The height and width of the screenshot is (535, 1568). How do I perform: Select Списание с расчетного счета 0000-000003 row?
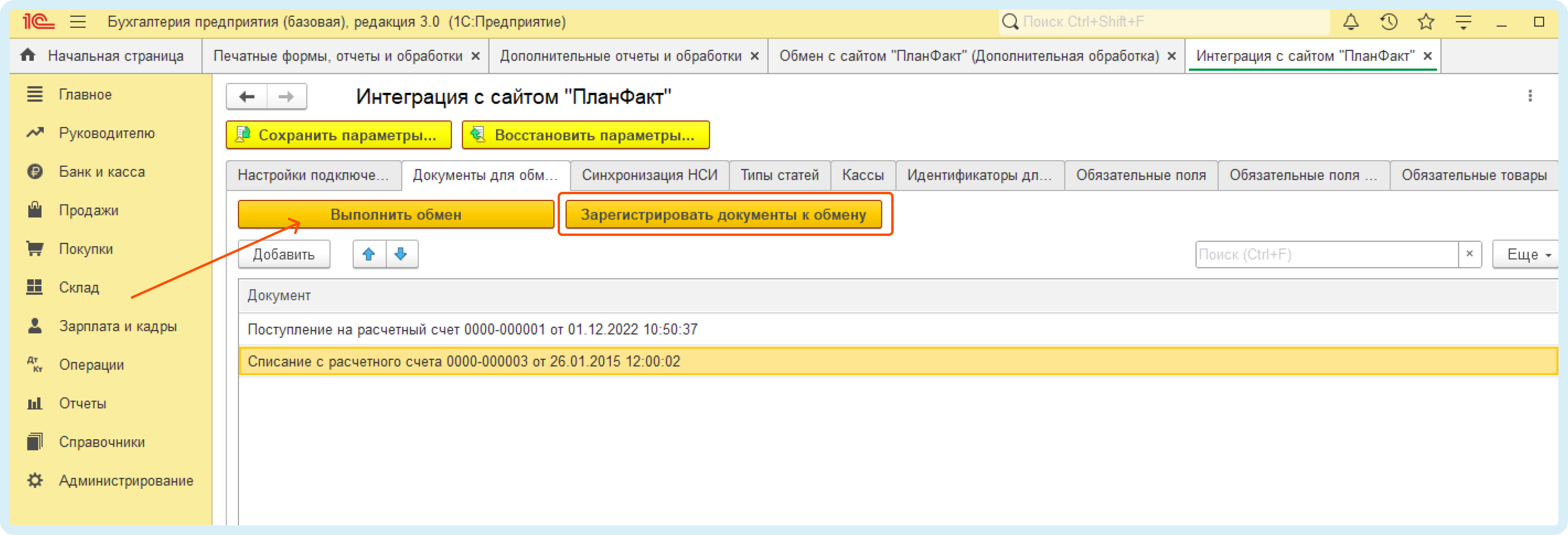pyautogui.click(x=898, y=361)
